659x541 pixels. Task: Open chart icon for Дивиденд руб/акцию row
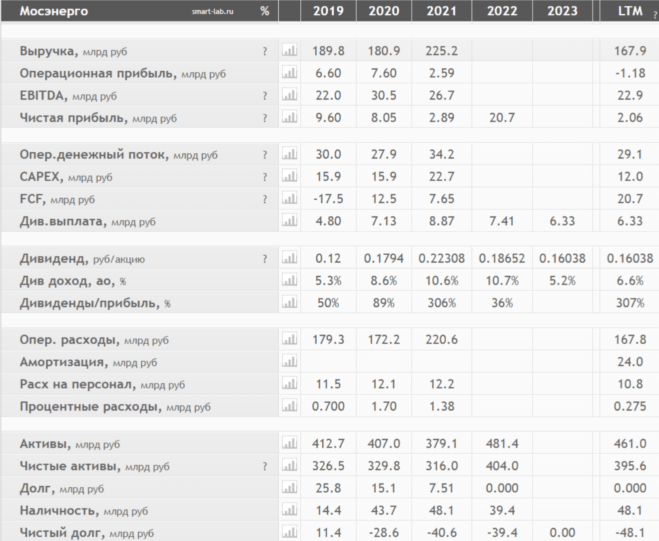coord(290,258)
